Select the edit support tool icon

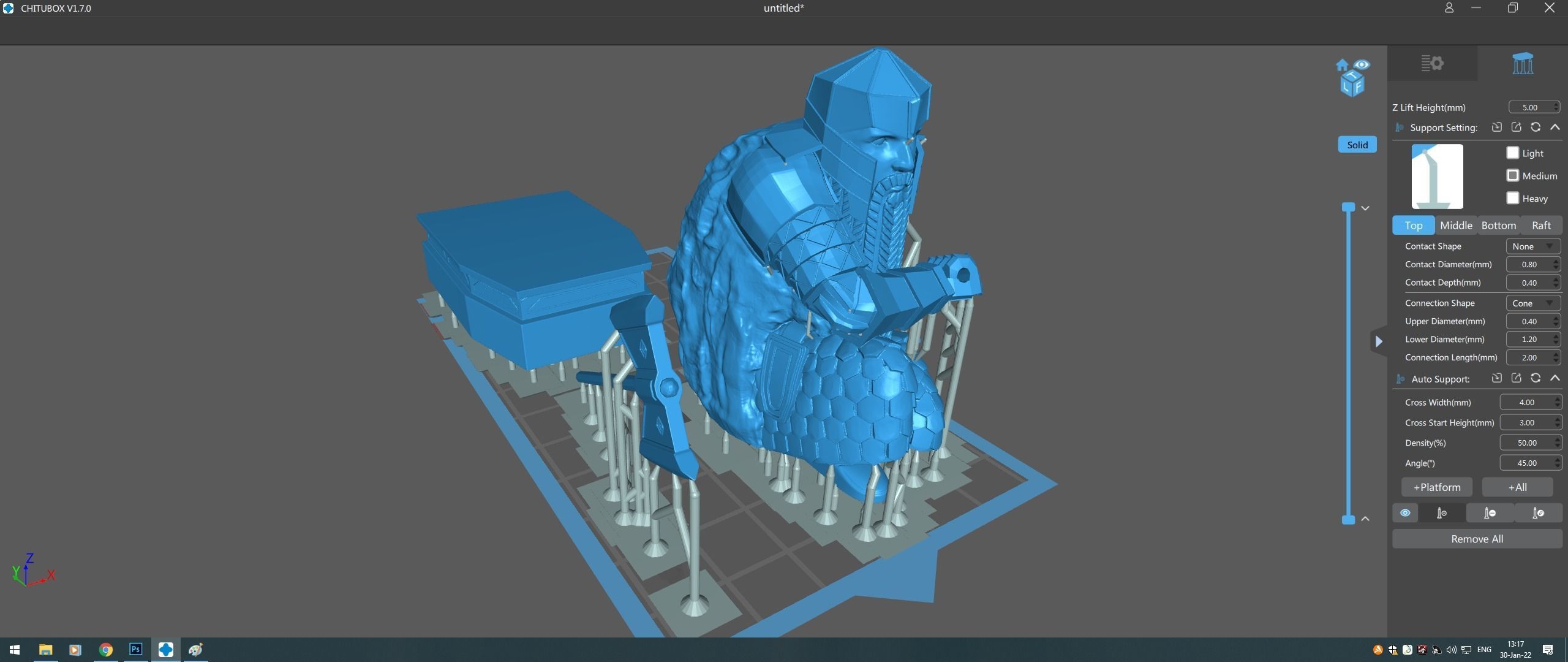(x=1538, y=513)
